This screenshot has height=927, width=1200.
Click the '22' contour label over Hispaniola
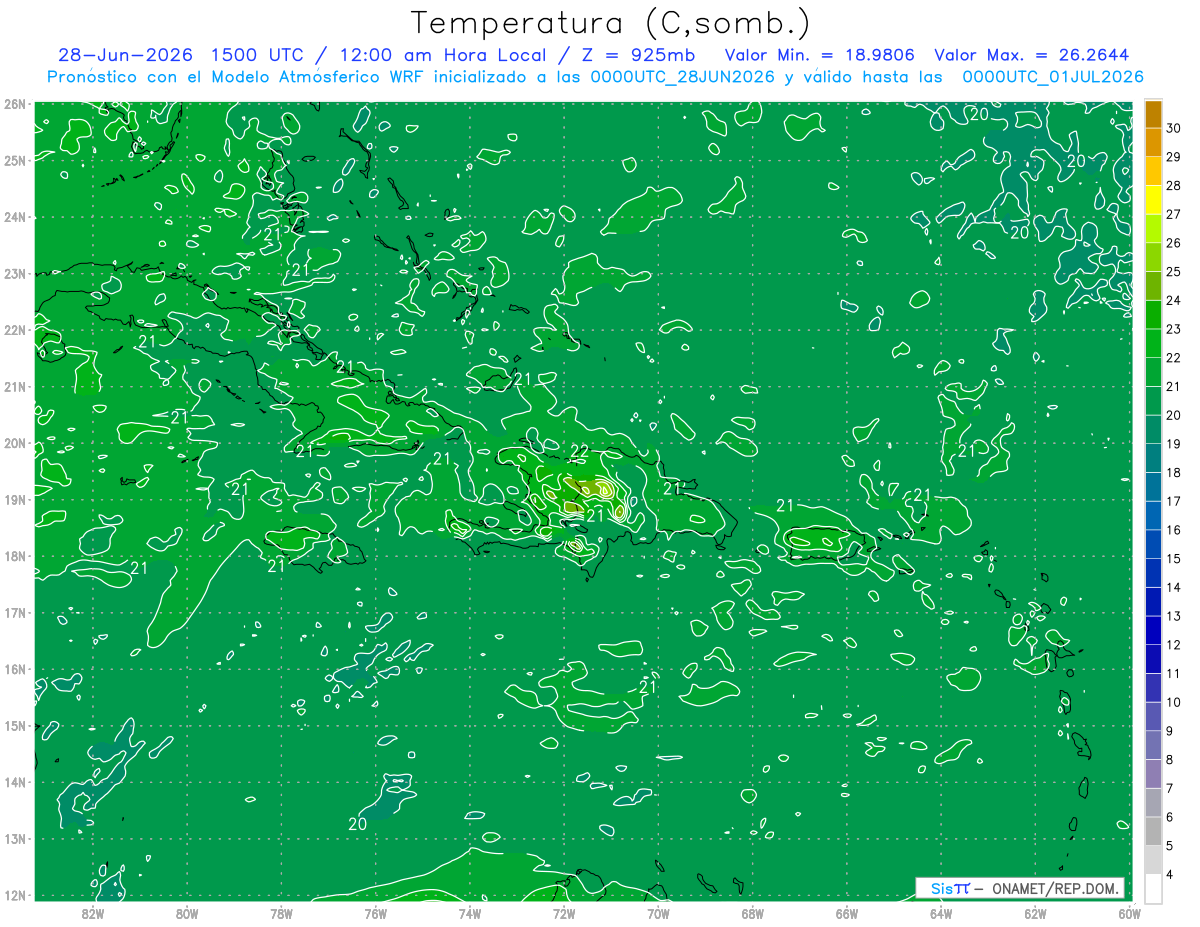(580, 453)
